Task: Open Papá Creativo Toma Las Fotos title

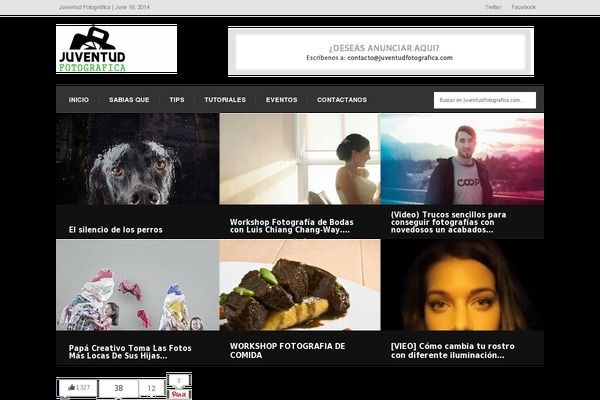Action: (130, 352)
